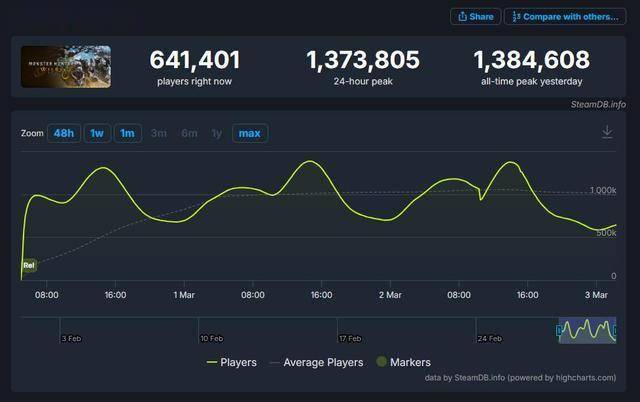Click the all-time peak yesterday label
The width and height of the screenshot is (640, 402).
tap(531, 82)
